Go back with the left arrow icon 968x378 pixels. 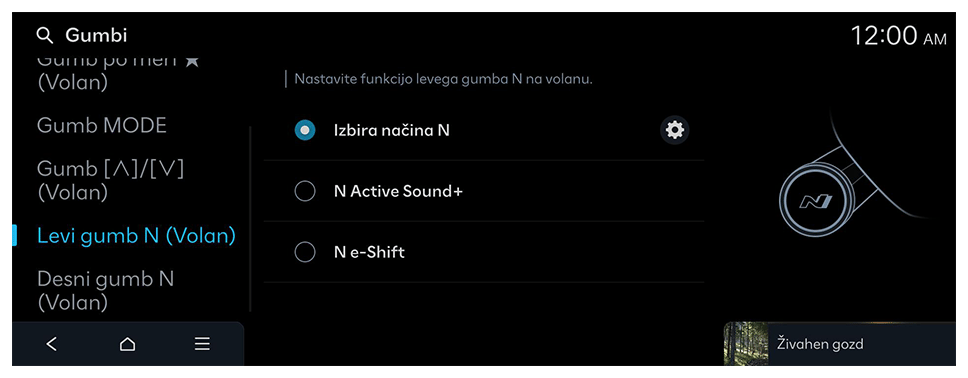(52, 344)
